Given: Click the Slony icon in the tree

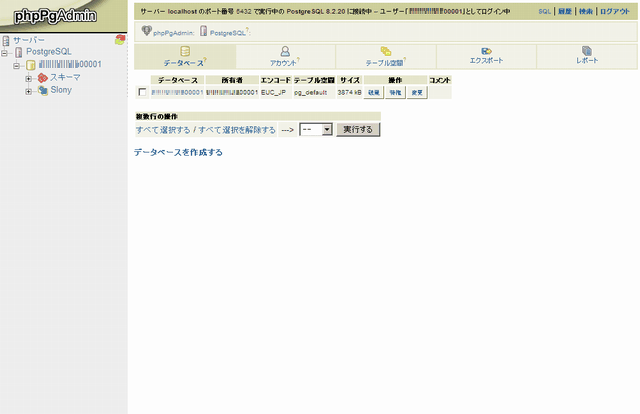Looking at the screenshot, I should [x=43, y=90].
